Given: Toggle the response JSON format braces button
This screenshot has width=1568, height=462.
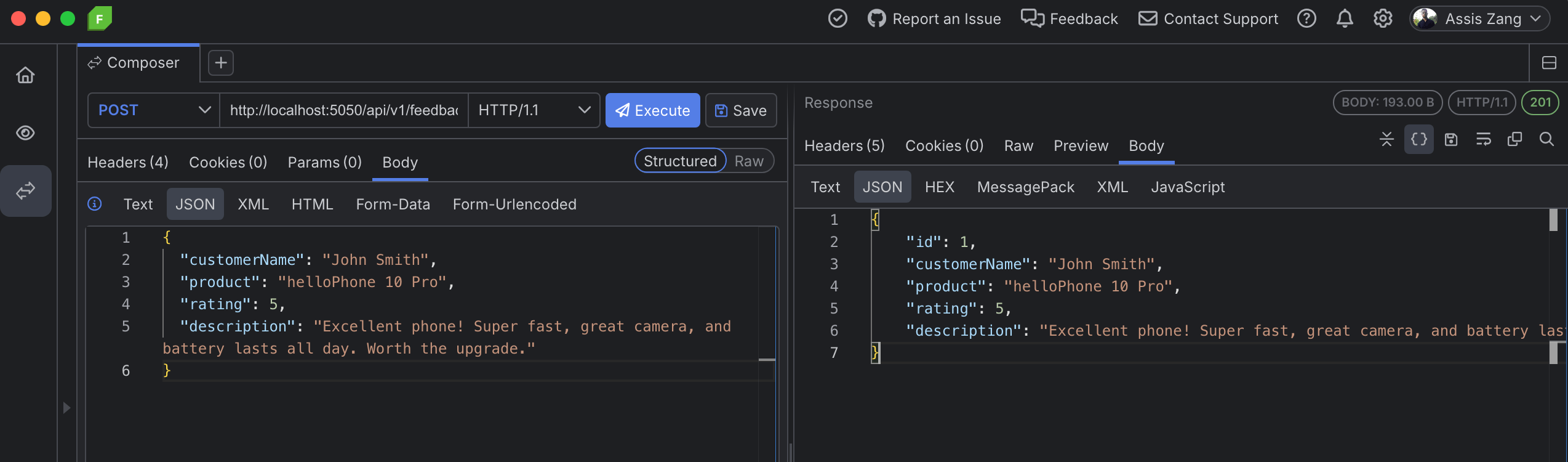Looking at the screenshot, I should (x=1419, y=139).
